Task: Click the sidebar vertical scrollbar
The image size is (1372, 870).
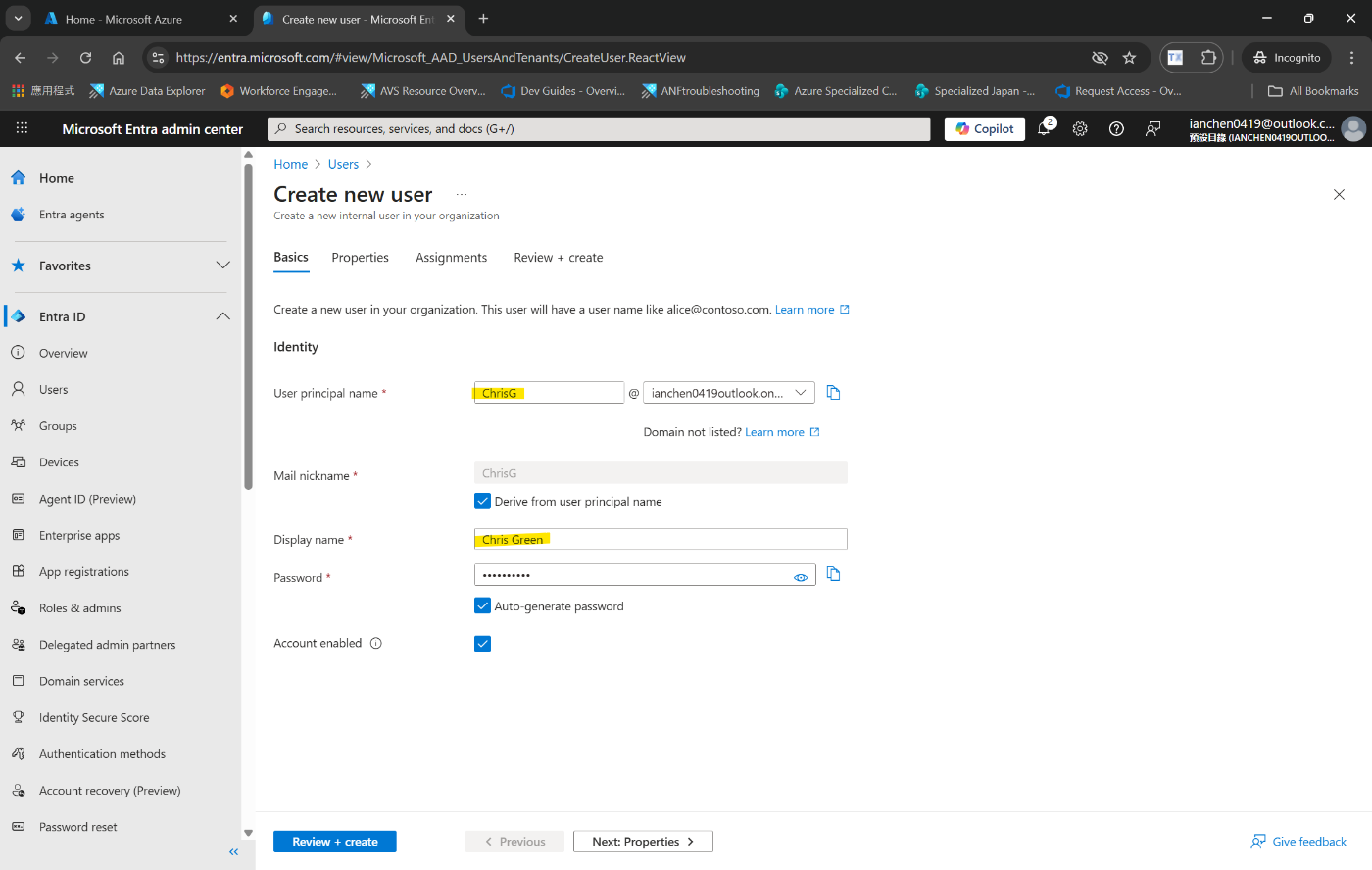Action: tap(248, 326)
